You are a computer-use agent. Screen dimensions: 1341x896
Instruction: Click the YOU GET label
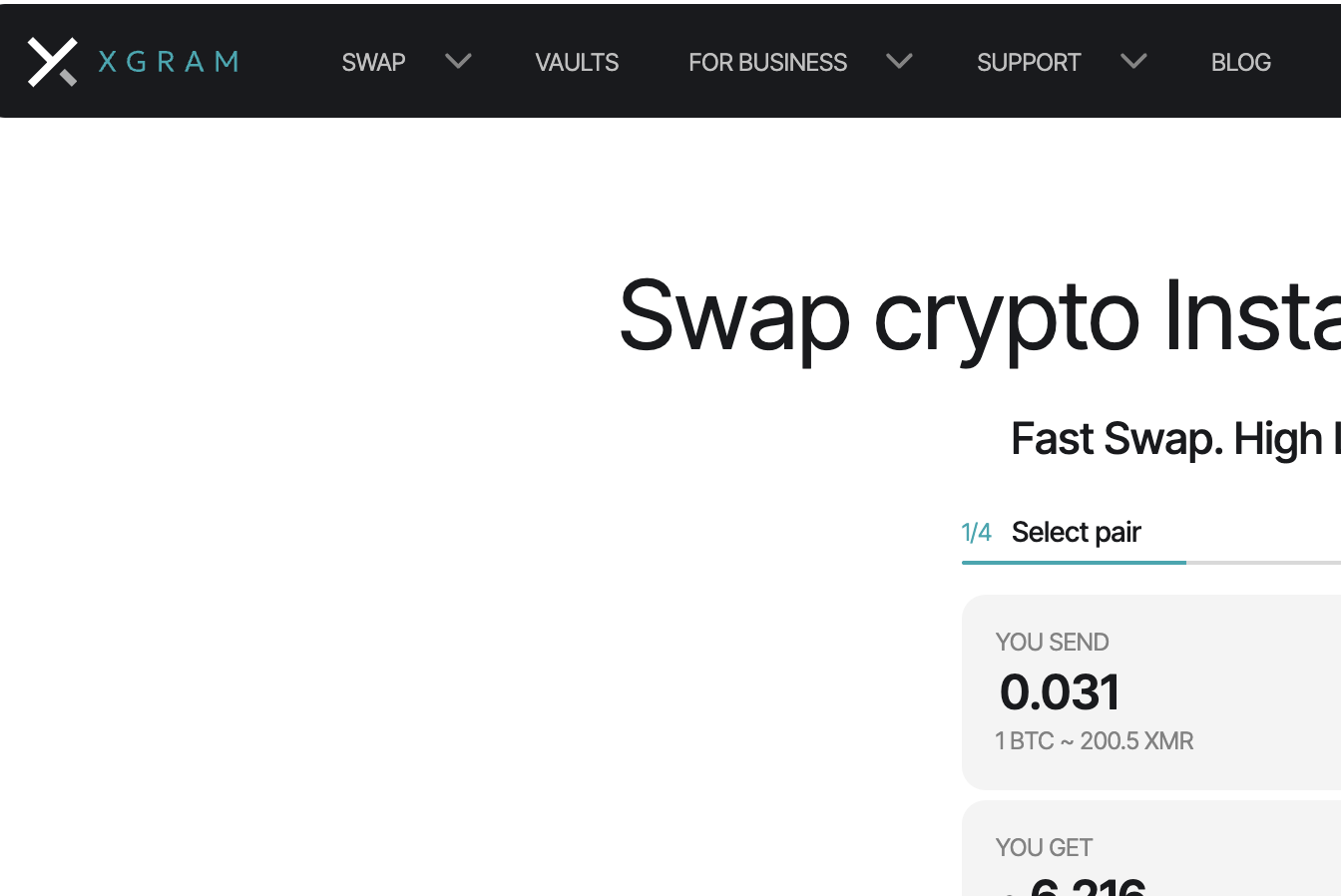click(x=1044, y=847)
